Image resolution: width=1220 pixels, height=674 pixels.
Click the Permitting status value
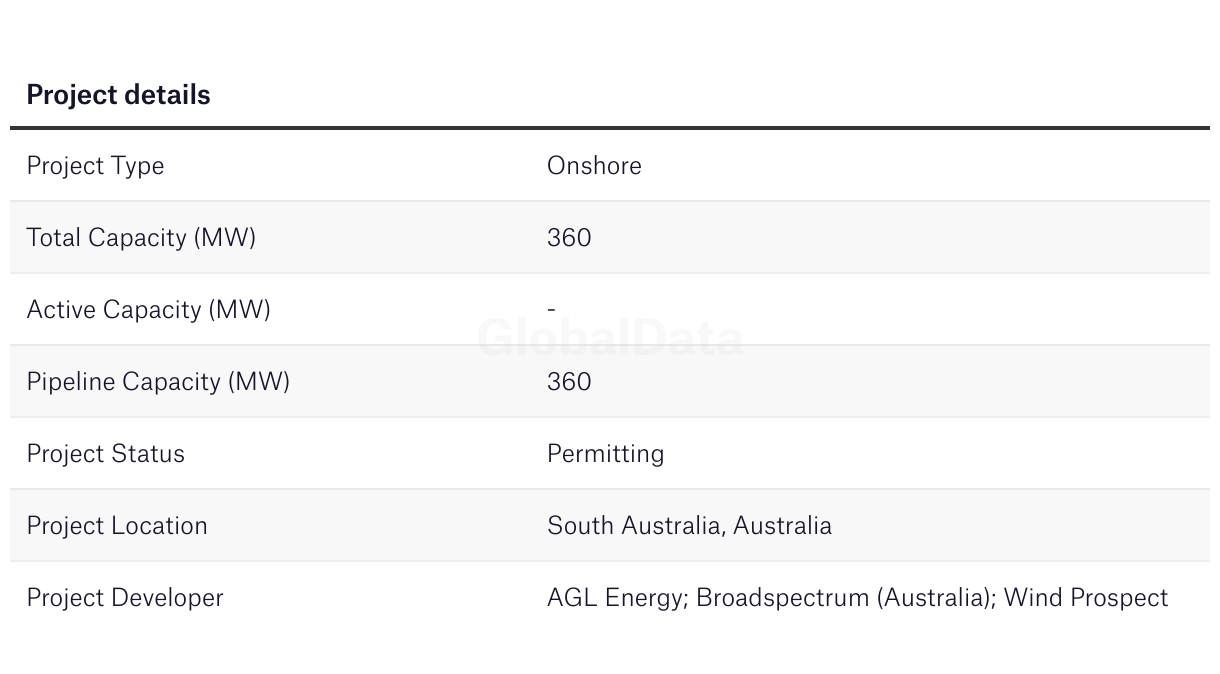(x=605, y=454)
